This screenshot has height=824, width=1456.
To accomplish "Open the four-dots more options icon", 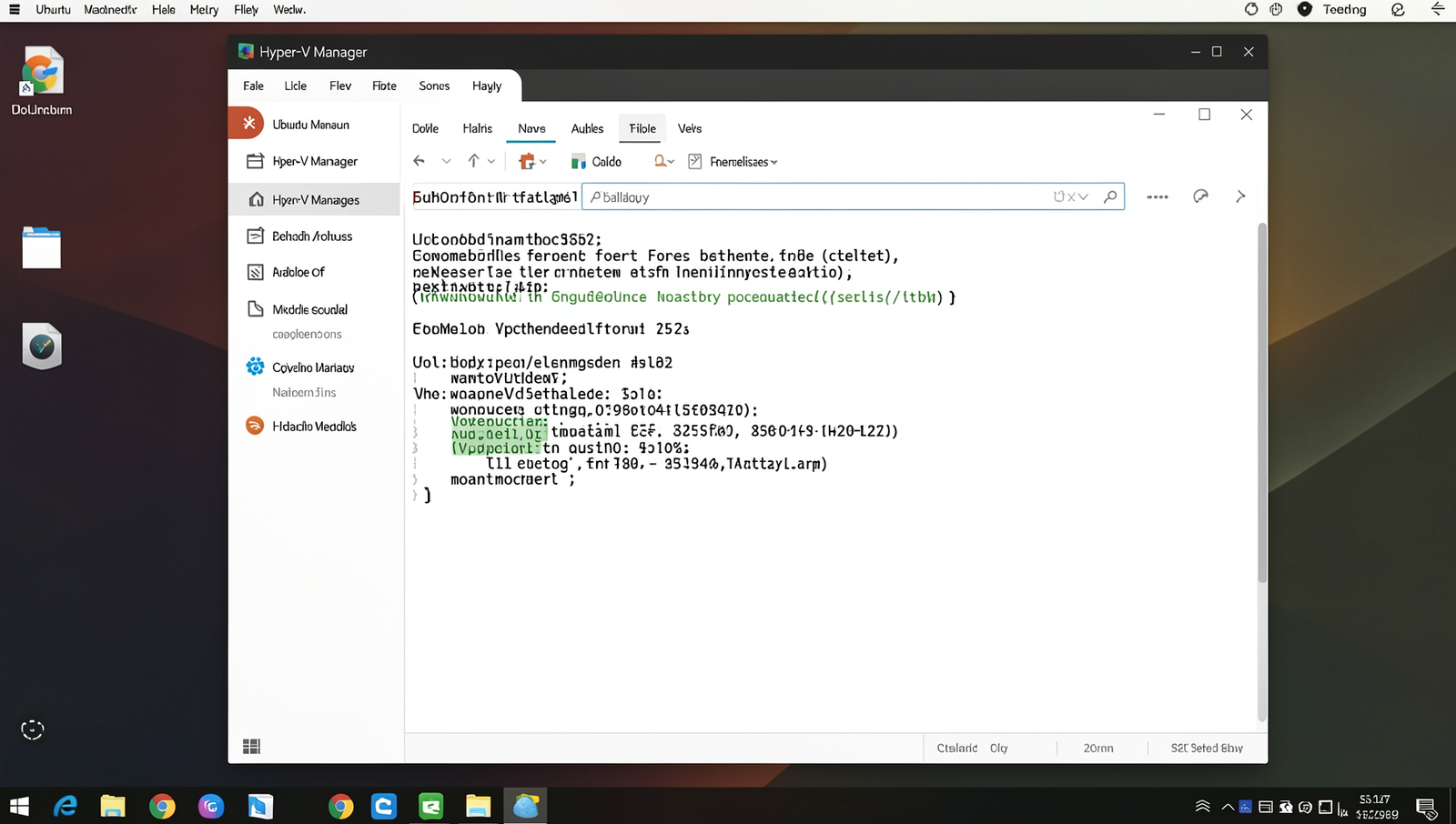I will coord(1158,196).
